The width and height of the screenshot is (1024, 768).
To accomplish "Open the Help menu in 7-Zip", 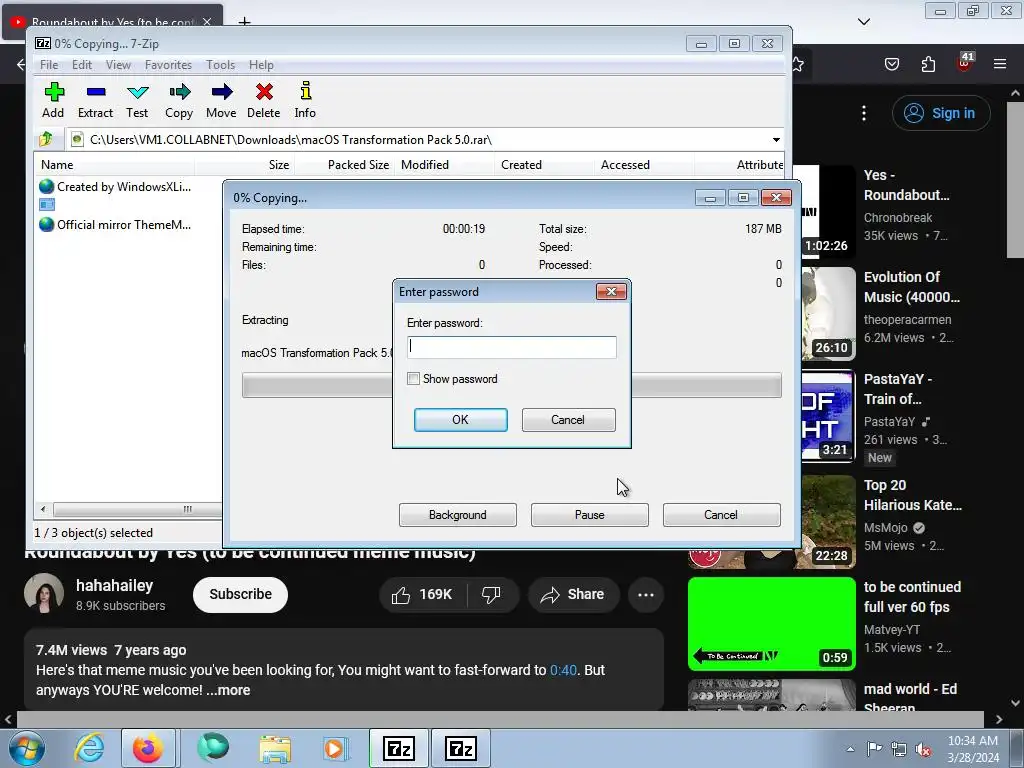I will [x=261, y=65].
